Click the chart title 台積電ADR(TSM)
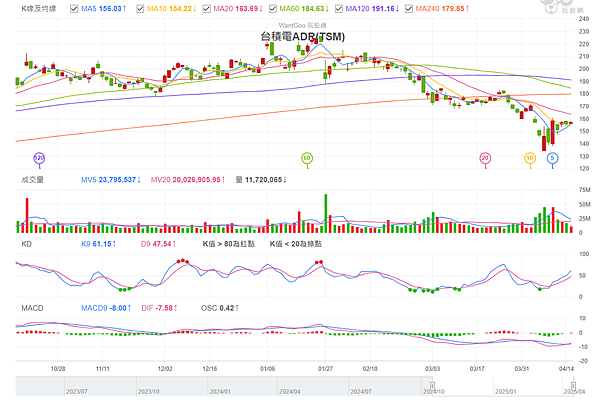The height and width of the screenshot is (400, 600). (303, 37)
